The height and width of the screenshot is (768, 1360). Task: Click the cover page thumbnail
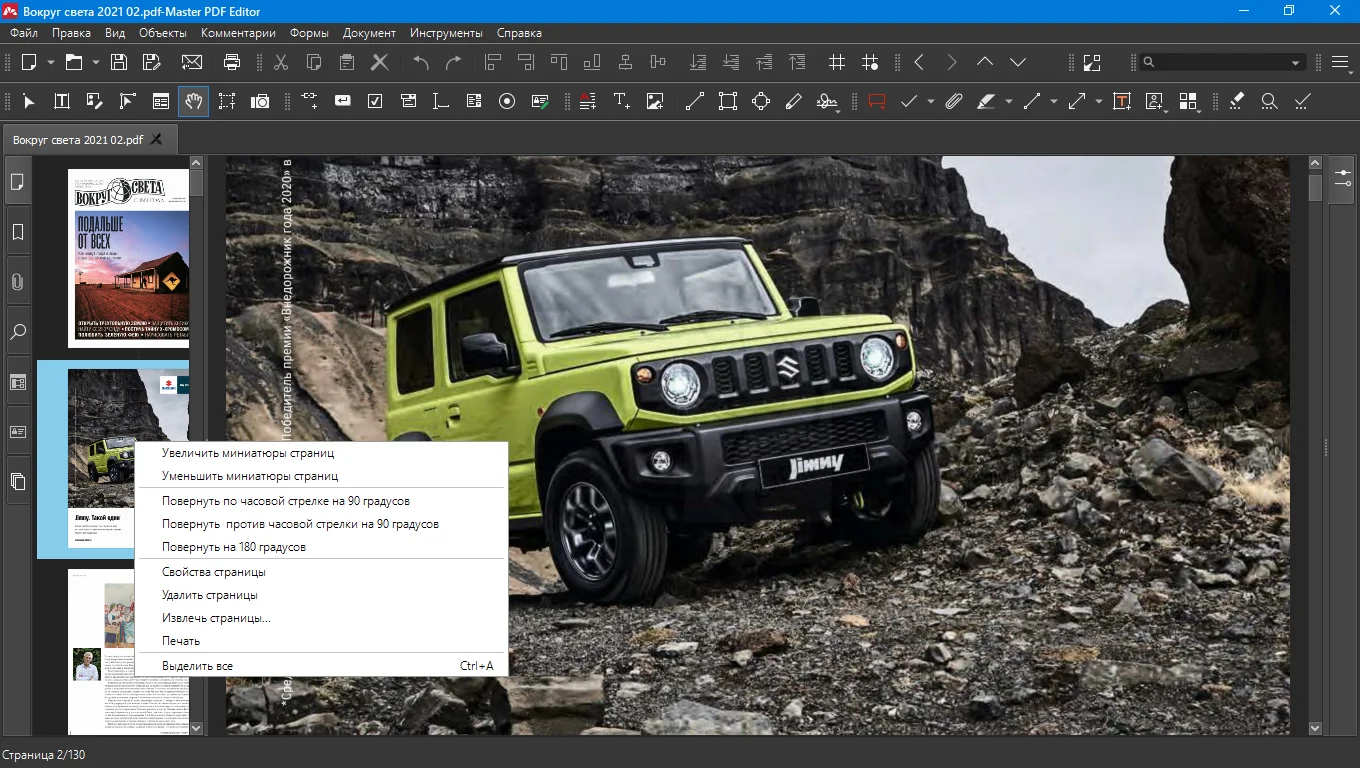(x=128, y=258)
